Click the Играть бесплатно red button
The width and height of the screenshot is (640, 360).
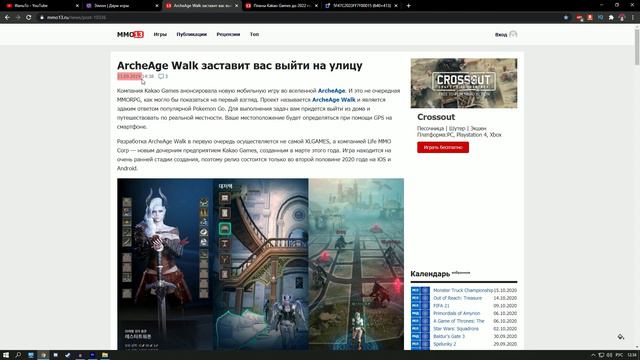443,147
